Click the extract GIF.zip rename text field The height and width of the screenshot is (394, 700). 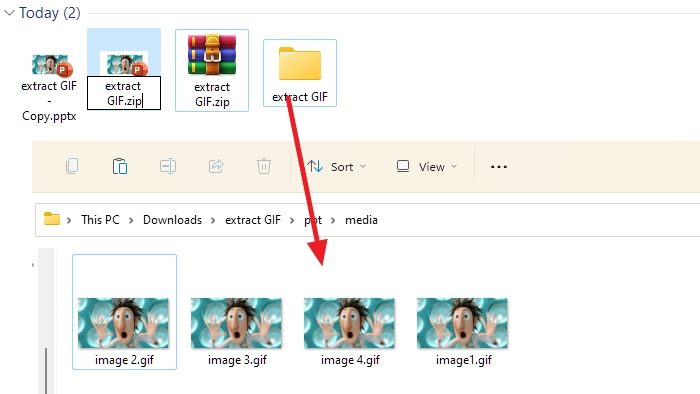124,93
